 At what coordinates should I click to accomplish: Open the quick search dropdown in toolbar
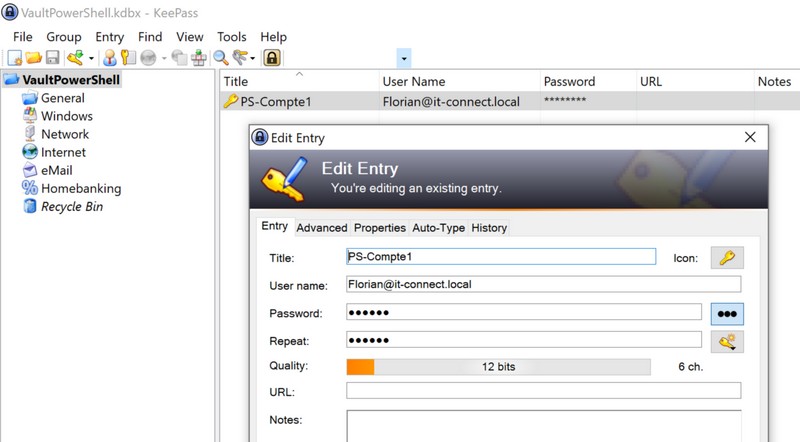tap(403, 58)
